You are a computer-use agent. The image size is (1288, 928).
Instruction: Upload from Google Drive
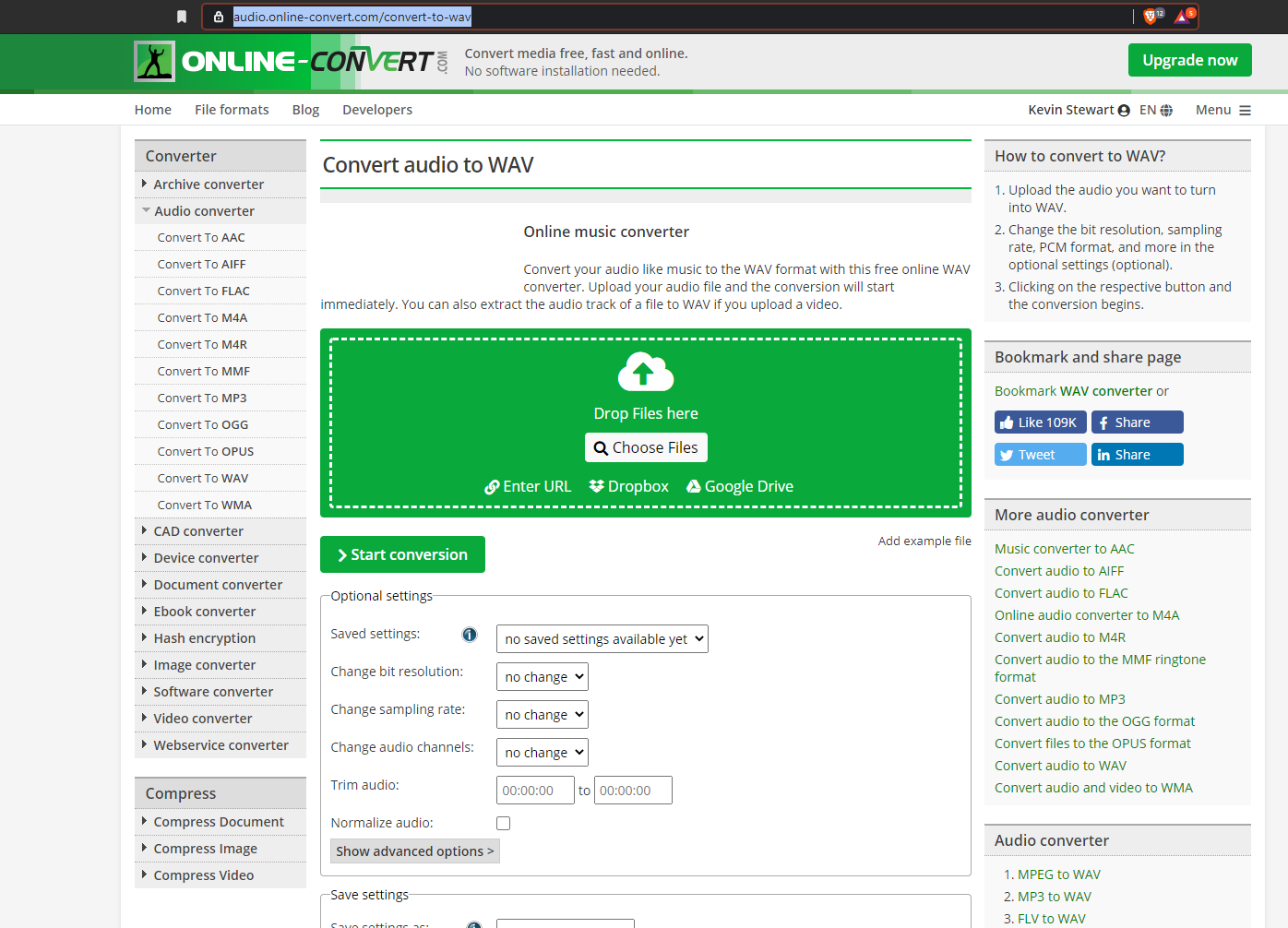(x=740, y=486)
